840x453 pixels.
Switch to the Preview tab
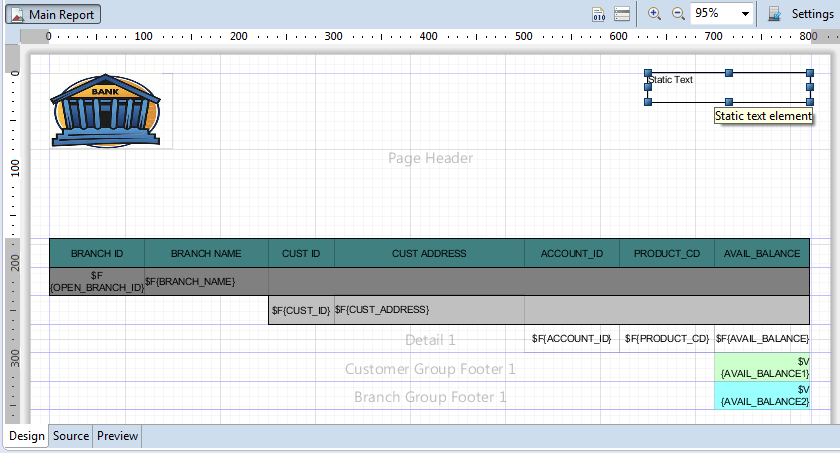click(x=117, y=436)
